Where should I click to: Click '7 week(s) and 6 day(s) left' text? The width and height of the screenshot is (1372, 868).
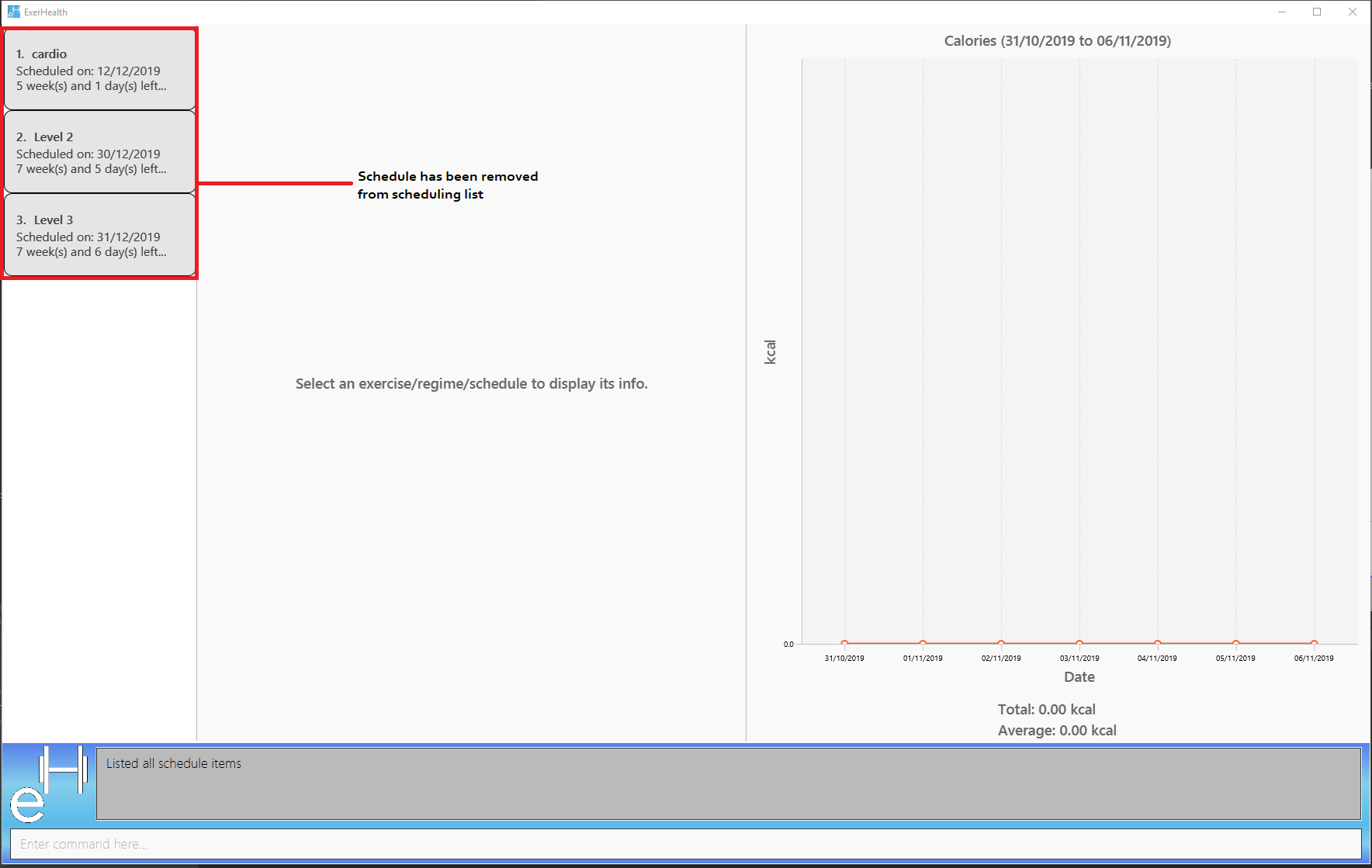click(x=92, y=252)
